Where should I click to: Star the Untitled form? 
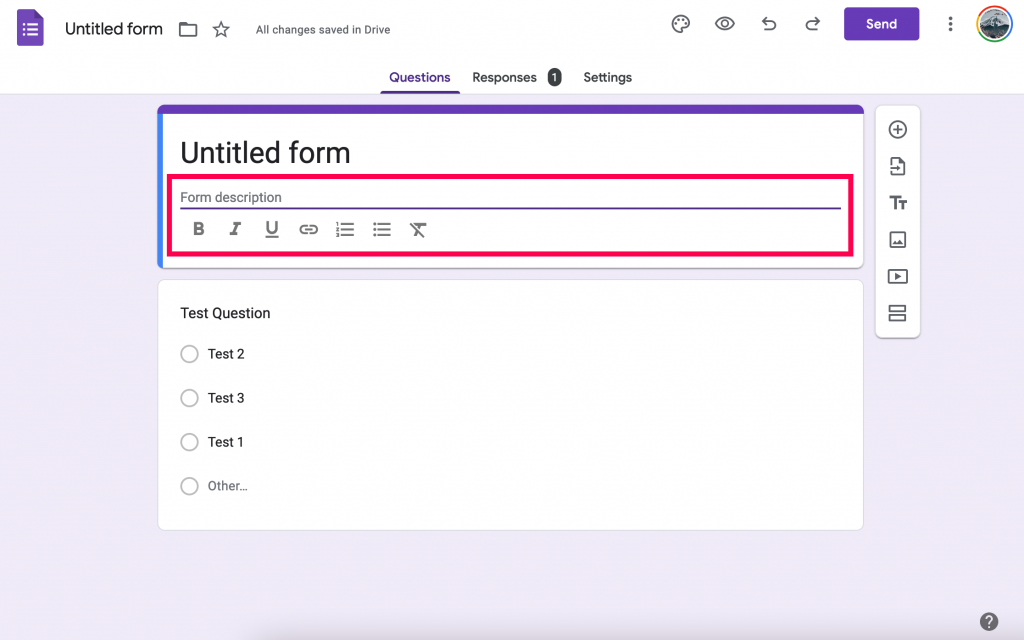221,29
